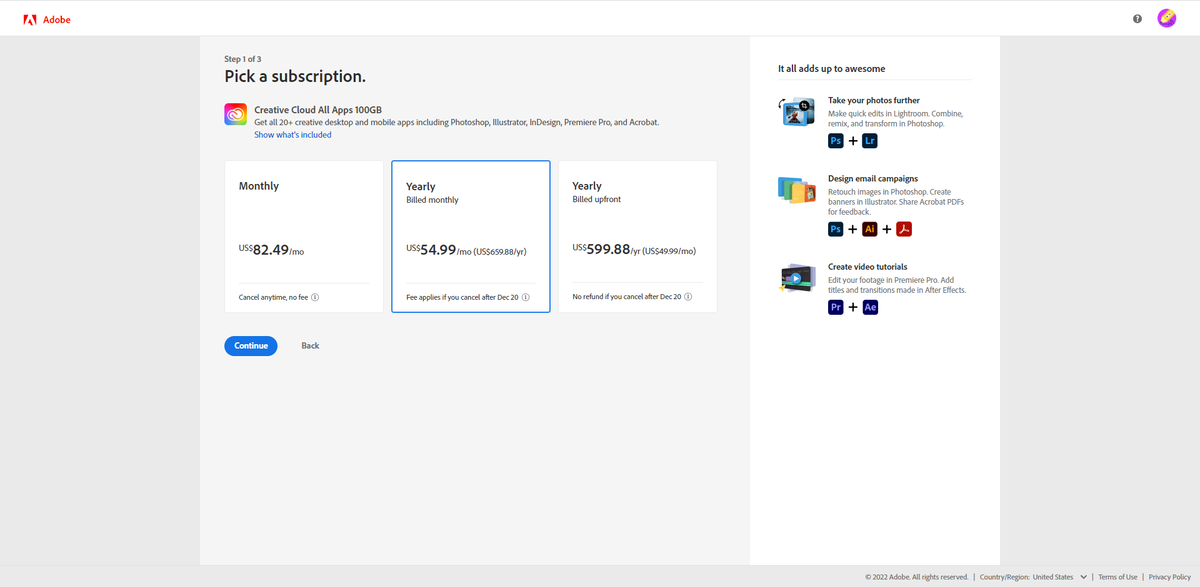Click the Premiere Pro Pr icon
1200x587 pixels.
pos(836,307)
